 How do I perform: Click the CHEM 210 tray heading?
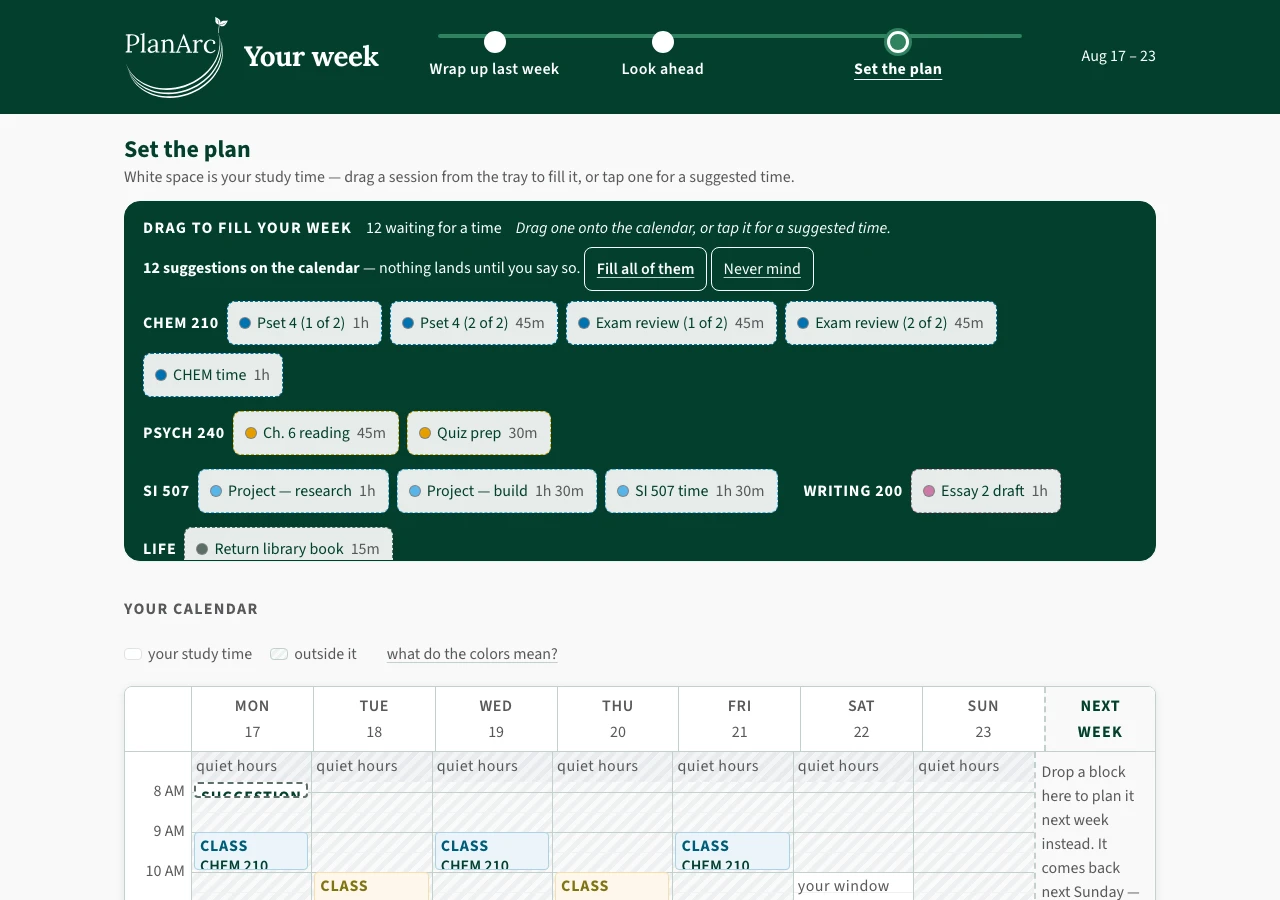(x=181, y=323)
